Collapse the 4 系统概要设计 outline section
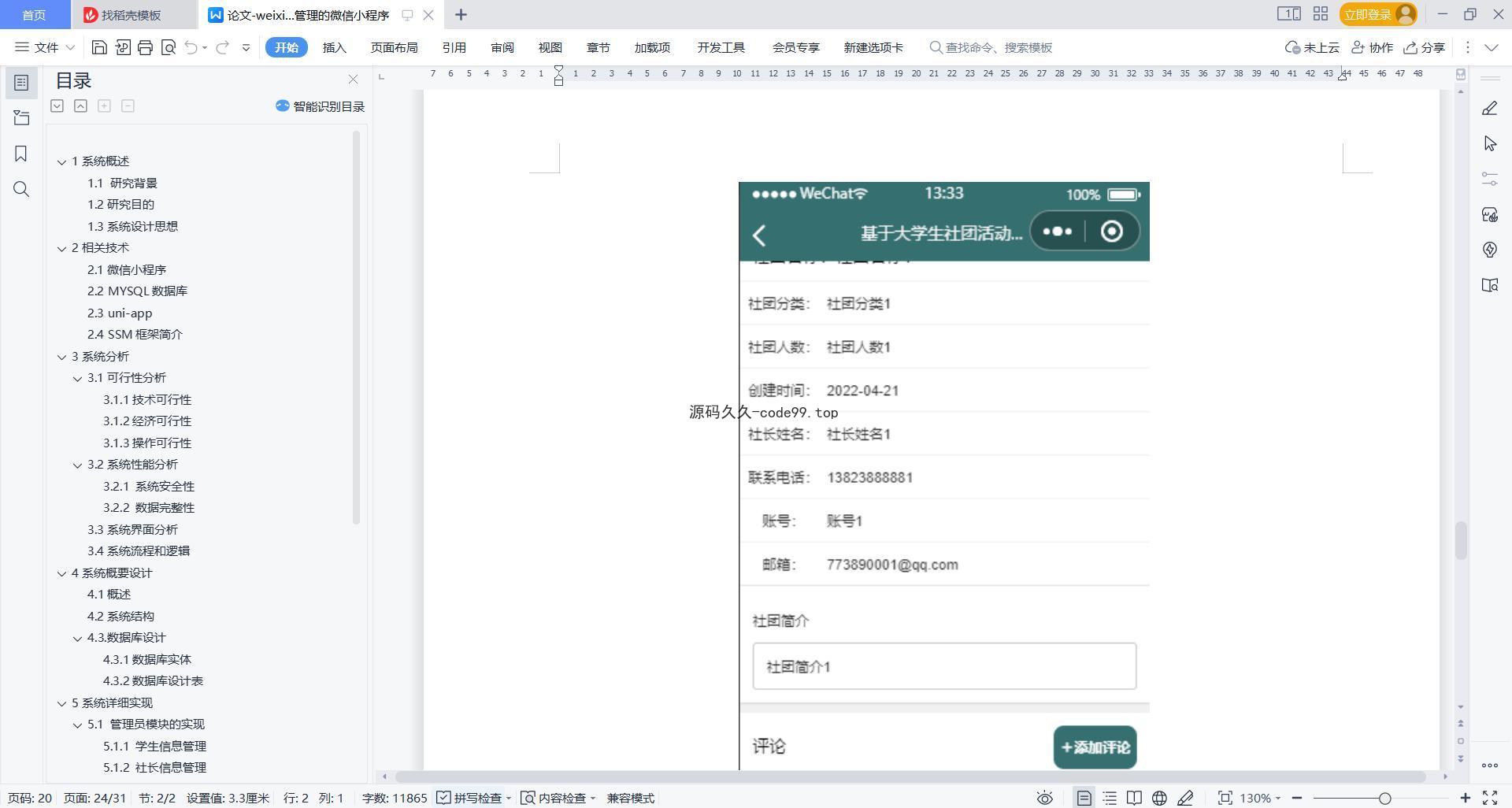 [61, 573]
